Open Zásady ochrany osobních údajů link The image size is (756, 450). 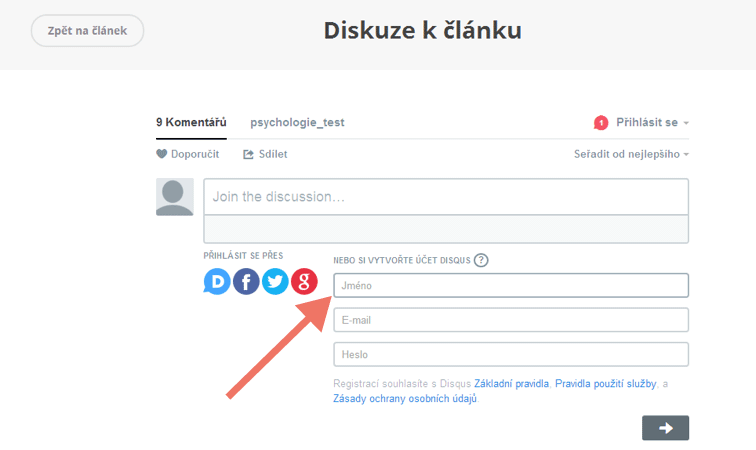(x=405, y=399)
